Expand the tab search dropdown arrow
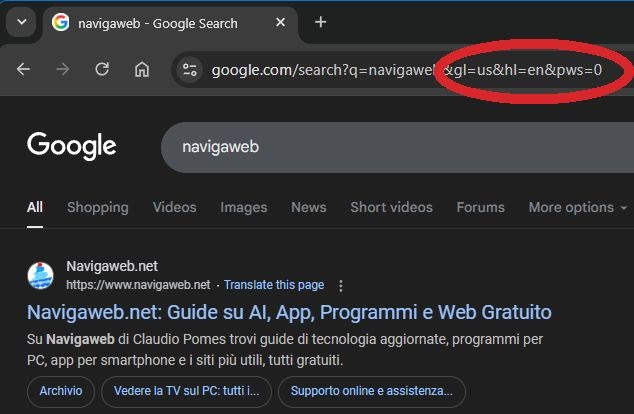The image size is (634, 414). click(21, 23)
